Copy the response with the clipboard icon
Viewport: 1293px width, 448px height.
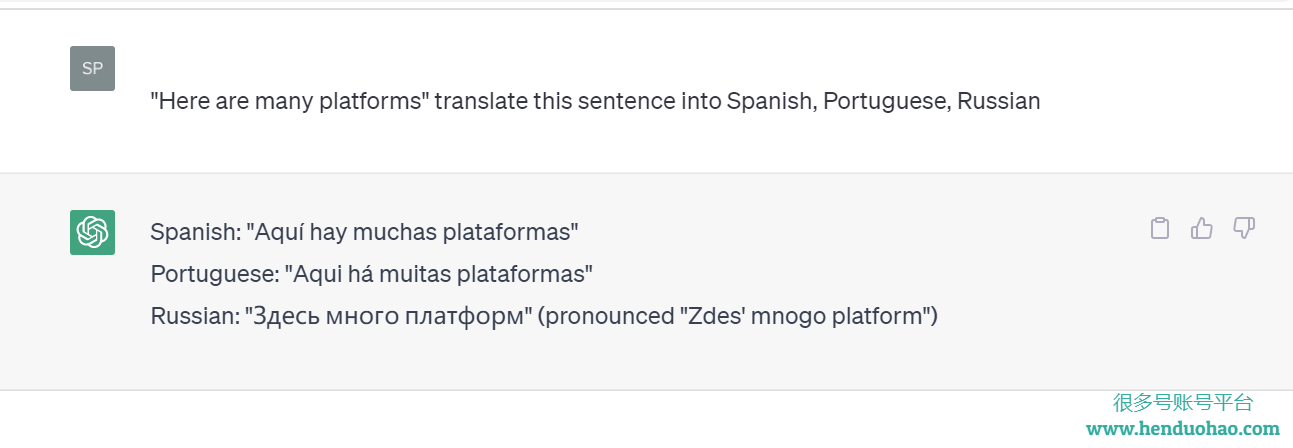(x=1160, y=228)
